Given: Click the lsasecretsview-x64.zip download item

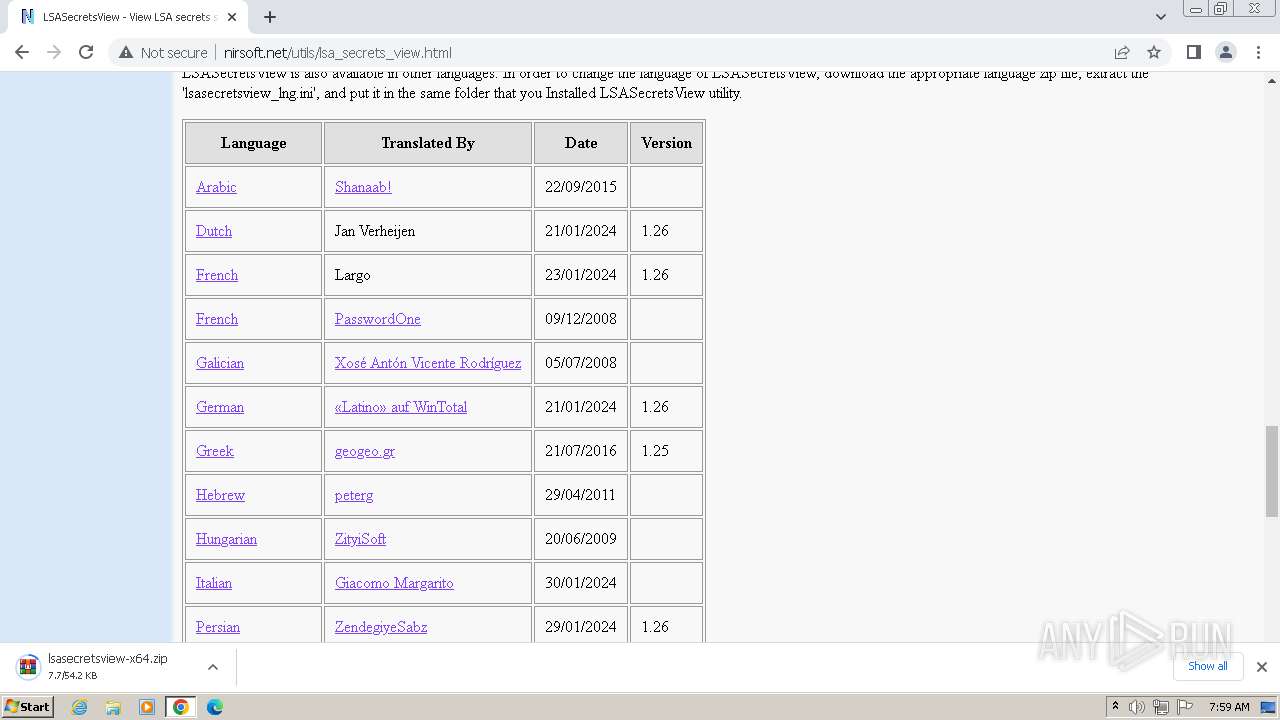Looking at the screenshot, I should 108,666.
